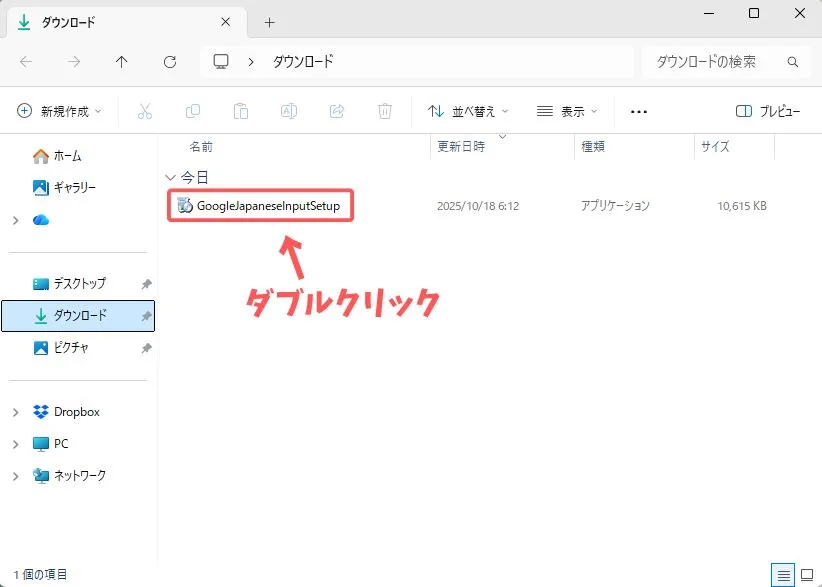
Task: Click the Share icon in the toolbar
Action: coord(337,111)
